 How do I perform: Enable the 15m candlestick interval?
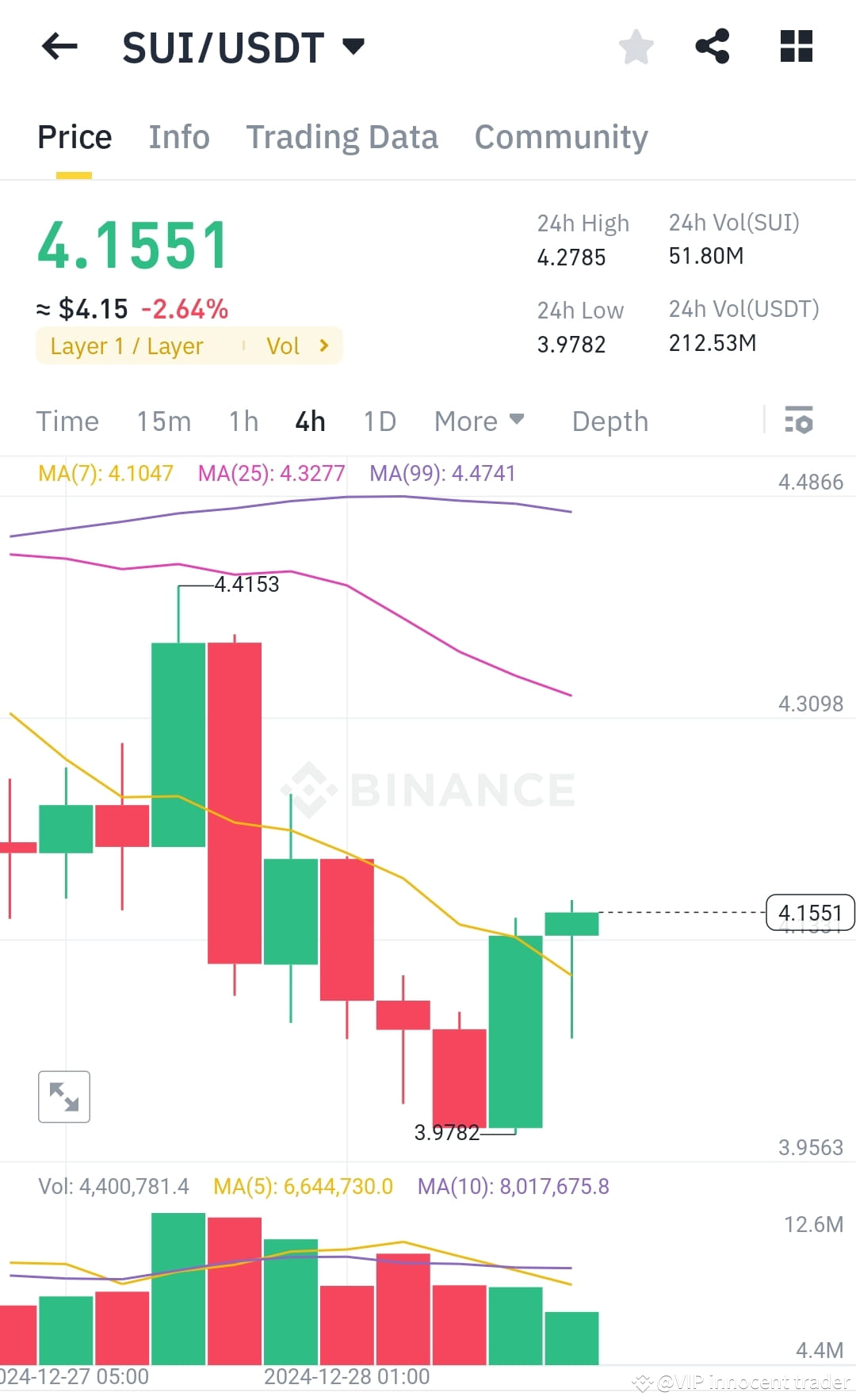tap(164, 421)
